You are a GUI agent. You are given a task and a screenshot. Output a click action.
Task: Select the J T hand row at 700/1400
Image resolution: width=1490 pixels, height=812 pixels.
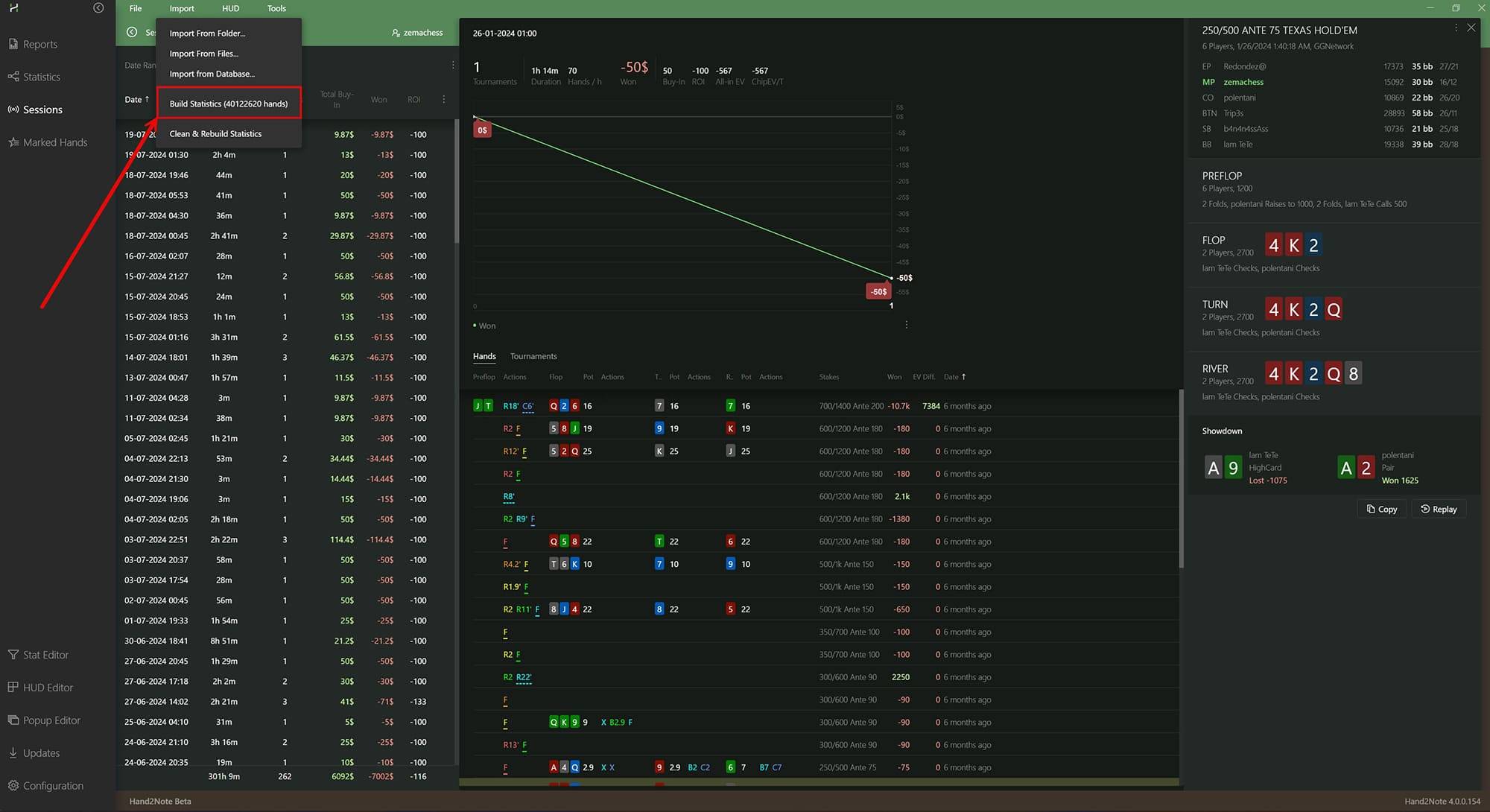(x=825, y=406)
